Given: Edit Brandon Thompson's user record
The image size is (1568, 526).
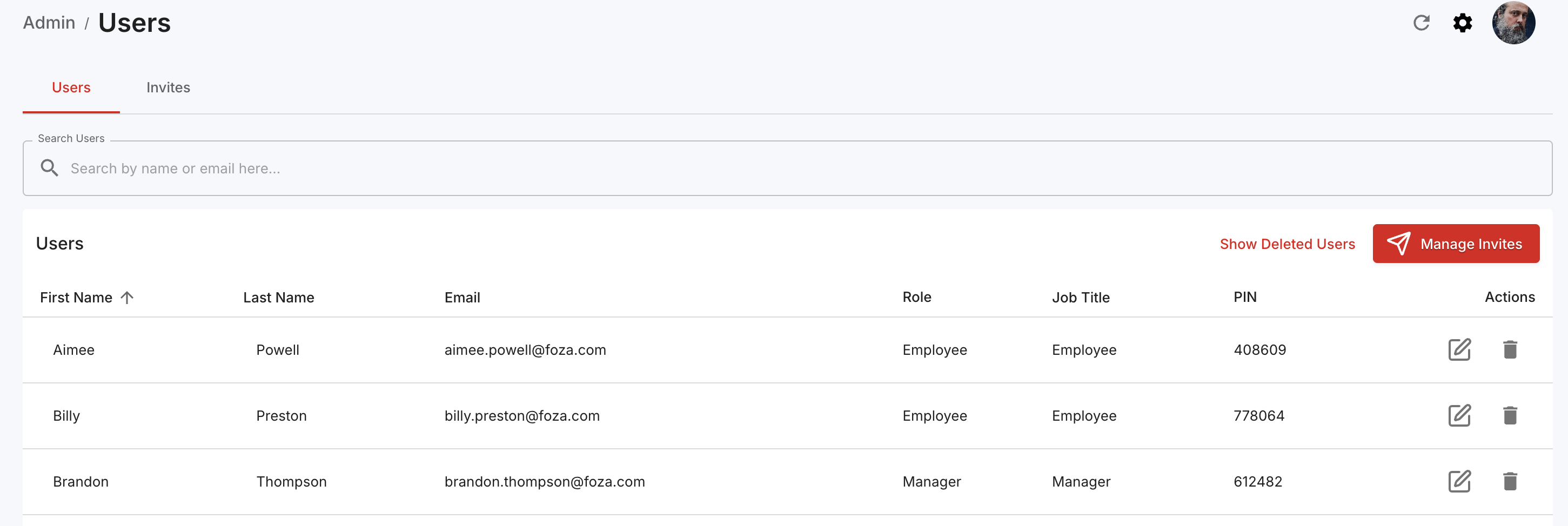Looking at the screenshot, I should [1459, 481].
